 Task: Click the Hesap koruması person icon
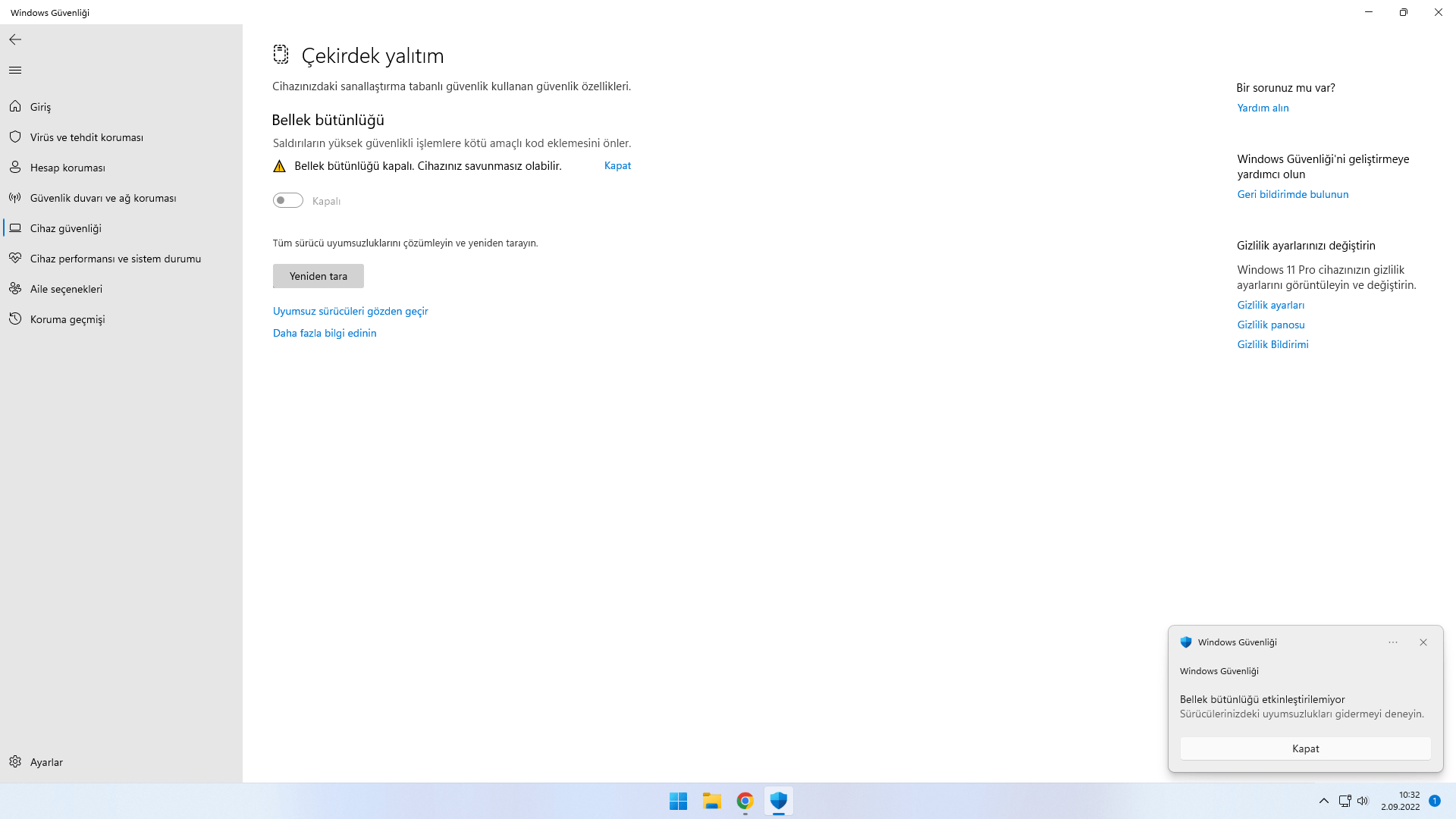[15, 168]
